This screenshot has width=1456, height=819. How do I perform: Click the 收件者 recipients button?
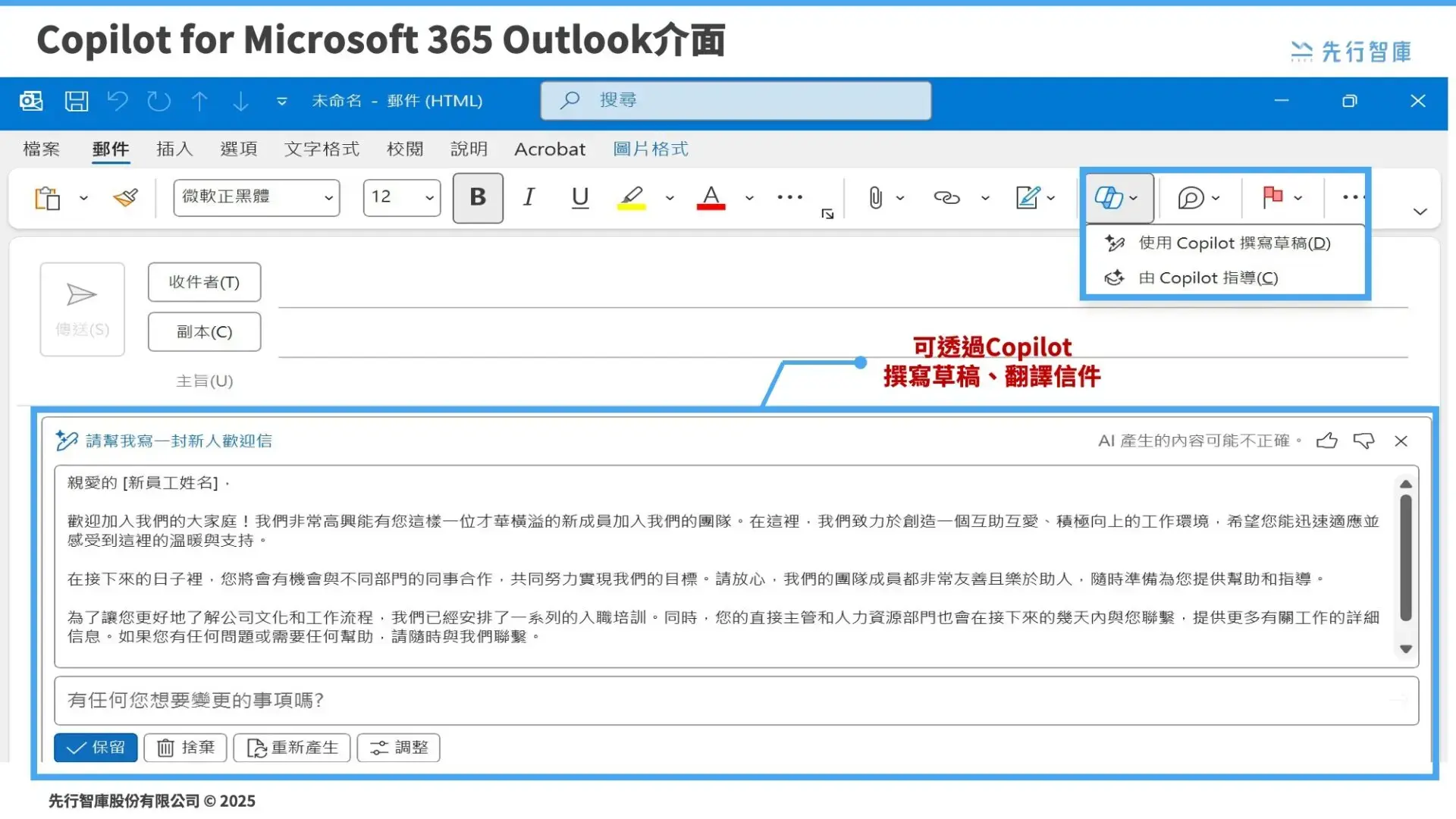tap(204, 282)
